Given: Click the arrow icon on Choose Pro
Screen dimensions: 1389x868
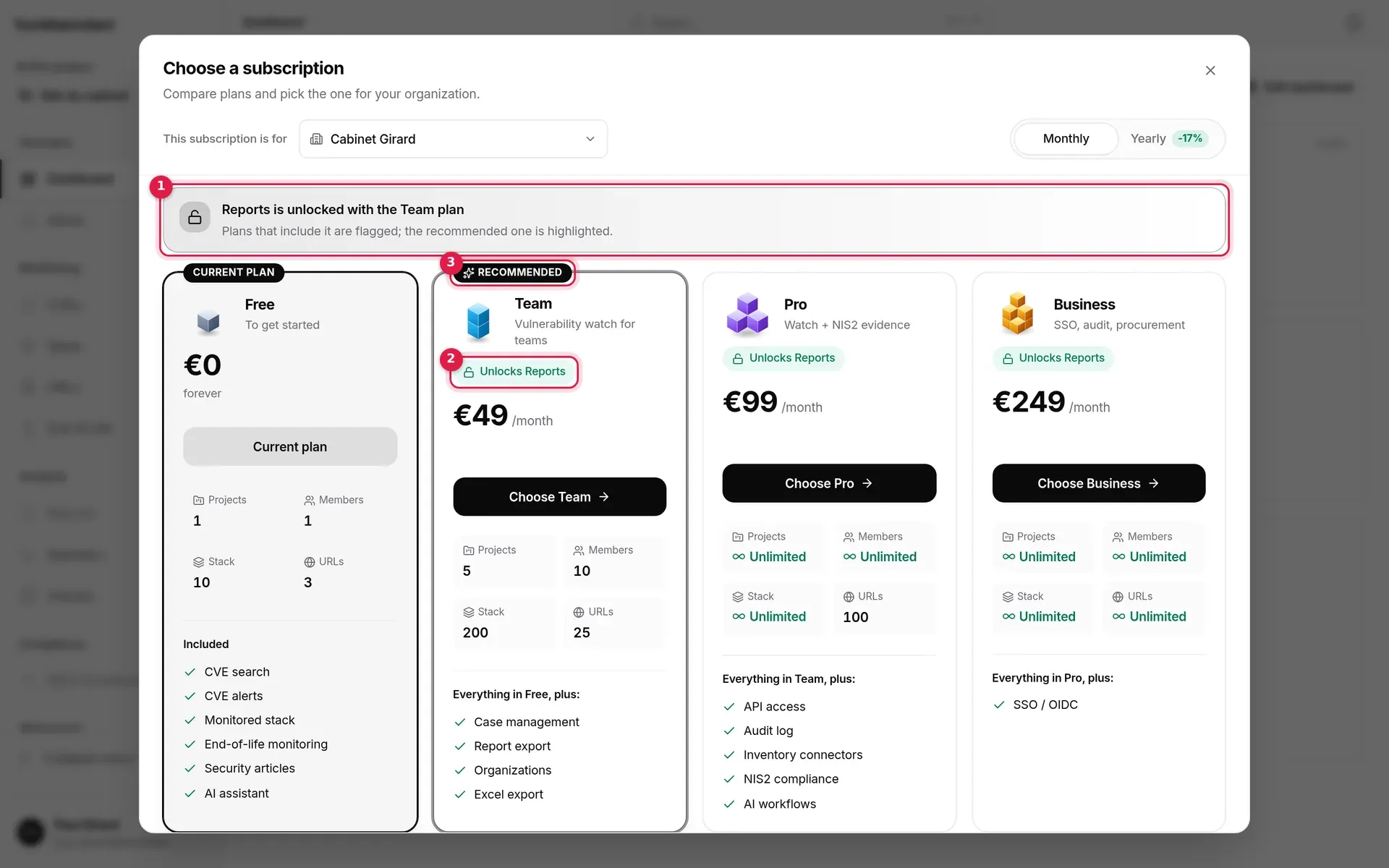Looking at the screenshot, I should click(867, 483).
